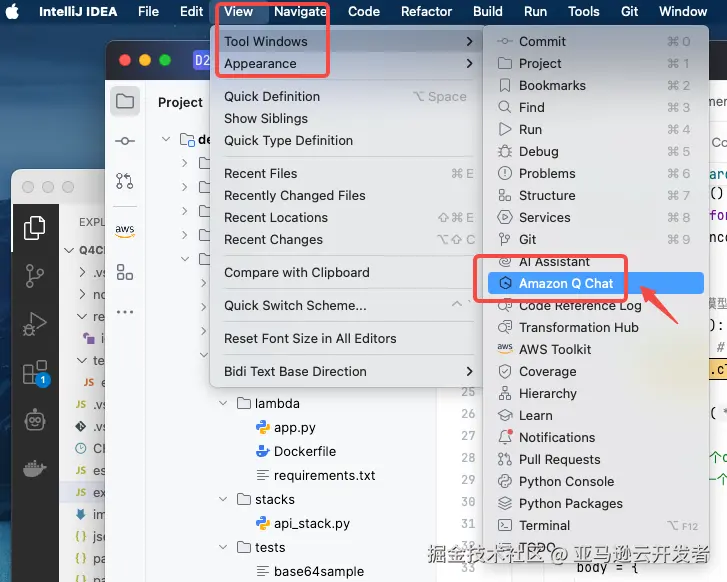The image size is (727, 582).
Task: Click the Services icon in submenu
Action: 504,217
